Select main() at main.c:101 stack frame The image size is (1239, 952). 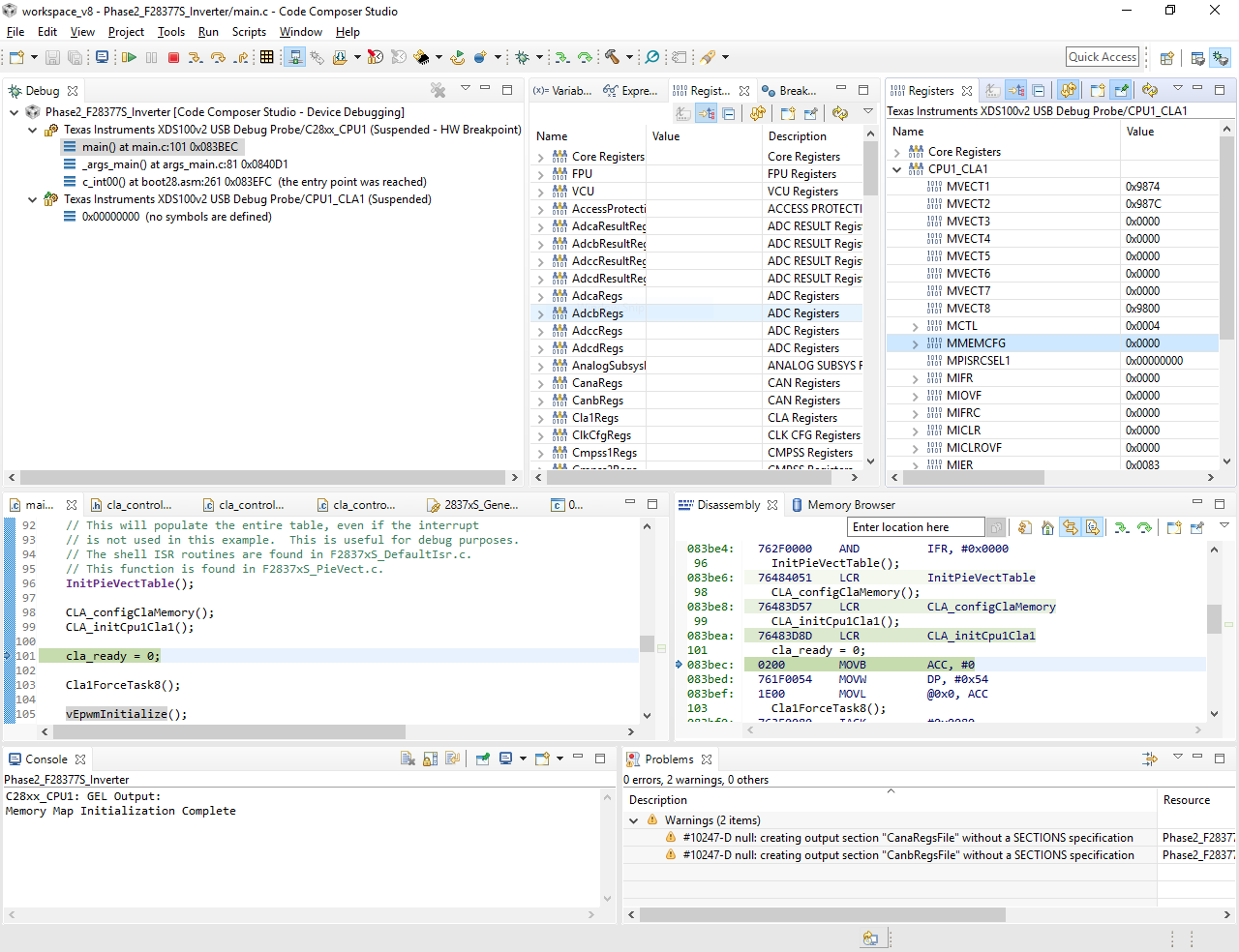[x=159, y=147]
